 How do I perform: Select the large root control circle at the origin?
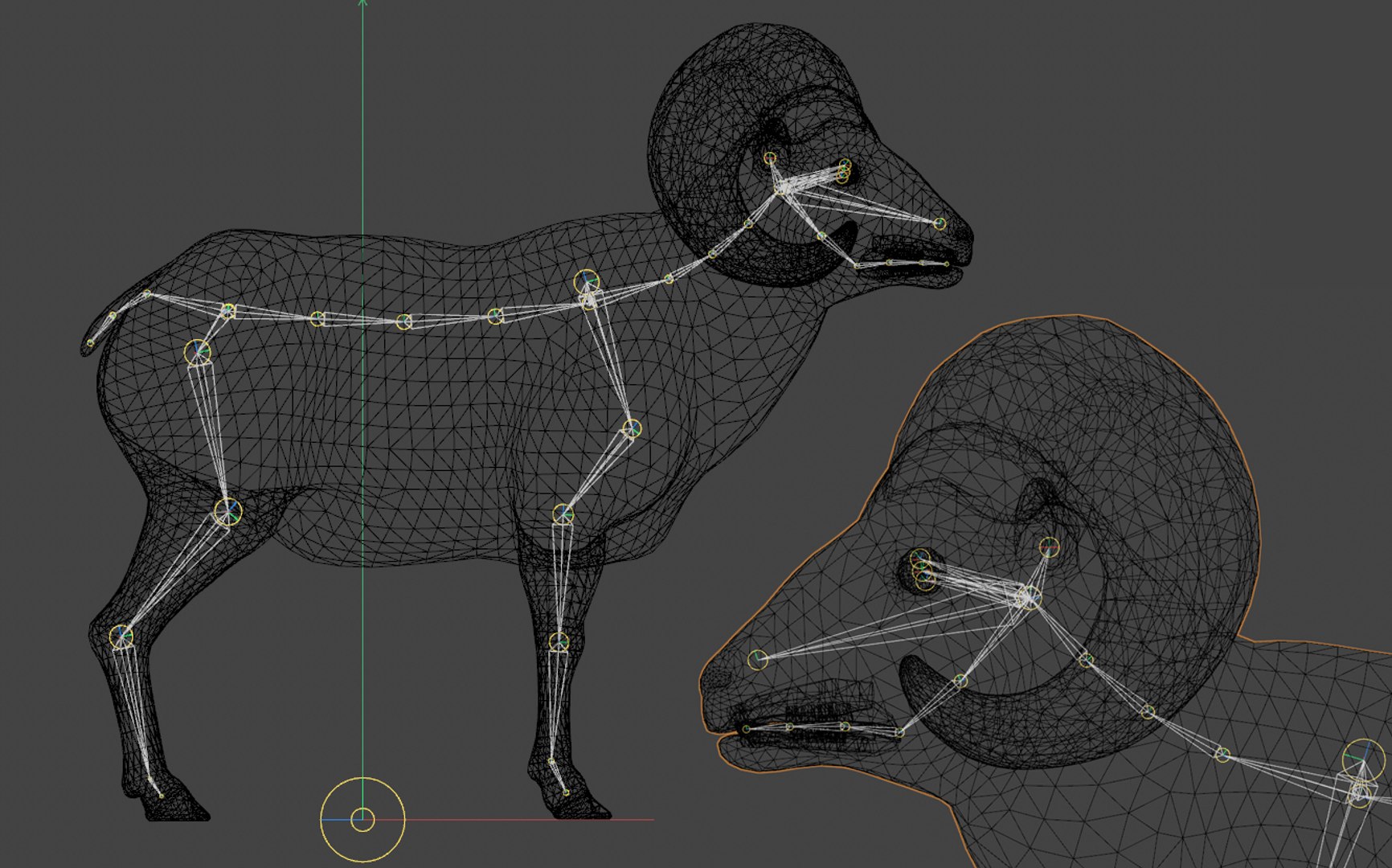pos(362,820)
